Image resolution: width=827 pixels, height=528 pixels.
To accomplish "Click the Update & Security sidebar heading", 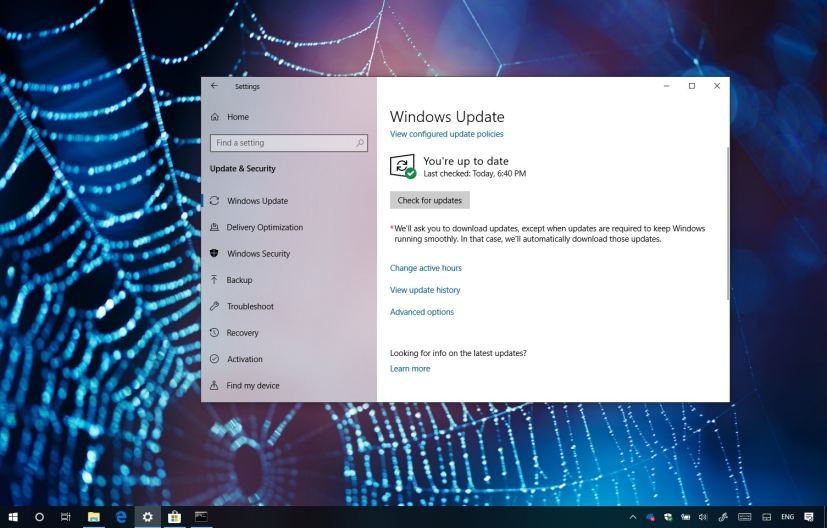I will (x=243, y=169).
